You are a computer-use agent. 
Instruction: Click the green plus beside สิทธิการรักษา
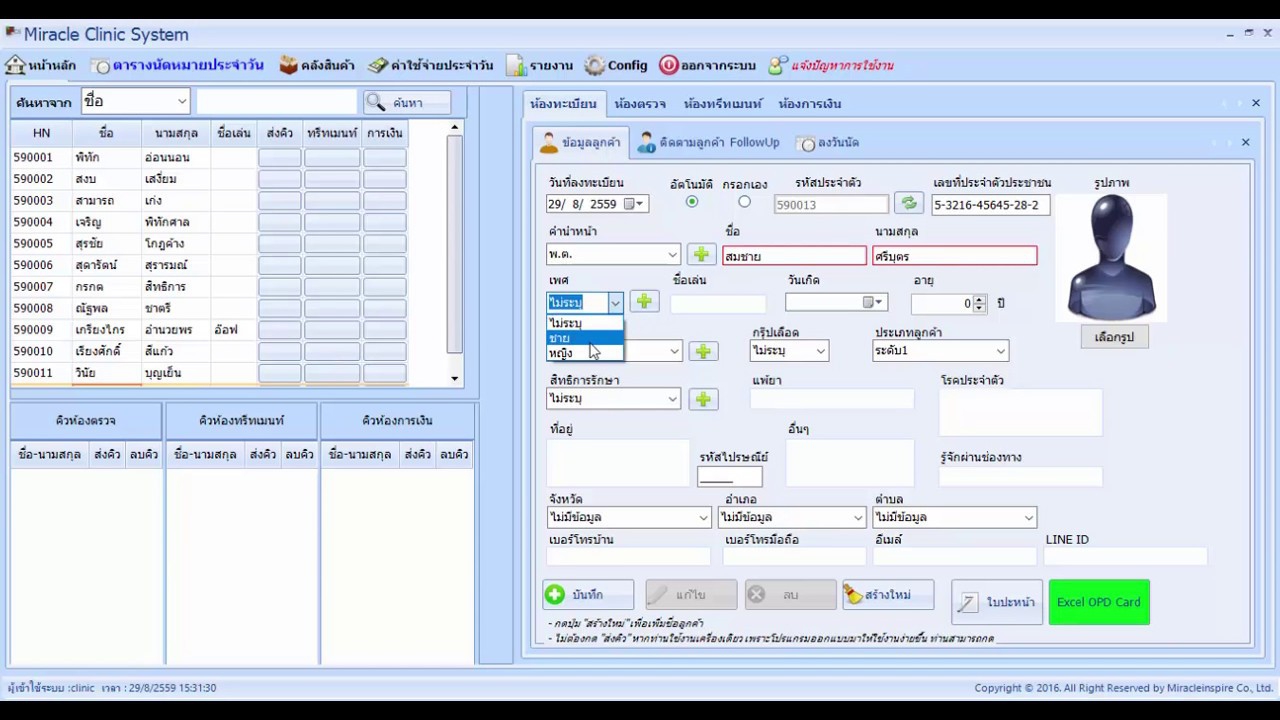tap(703, 399)
